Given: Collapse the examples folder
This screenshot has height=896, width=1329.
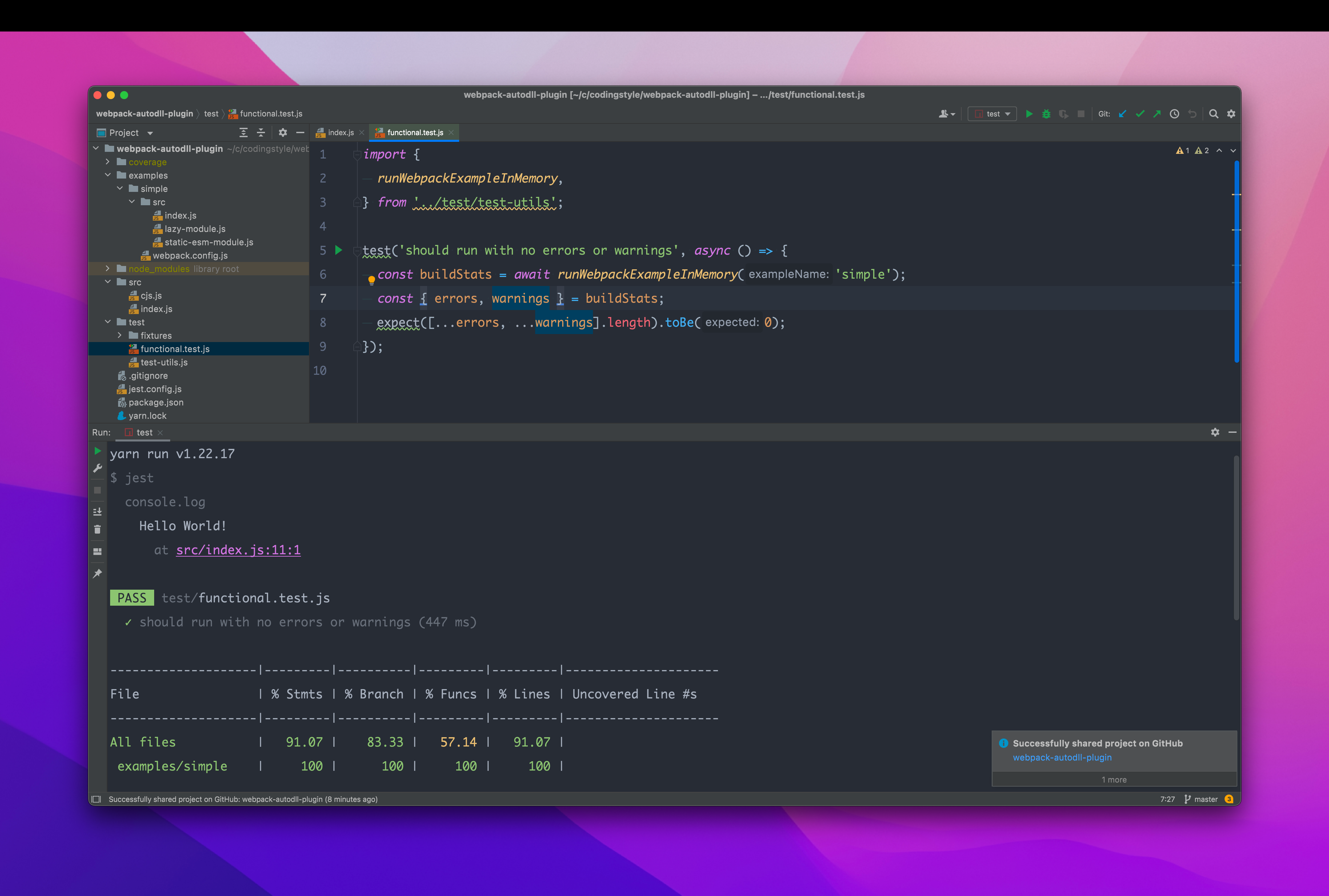Looking at the screenshot, I should (x=107, y=175).
